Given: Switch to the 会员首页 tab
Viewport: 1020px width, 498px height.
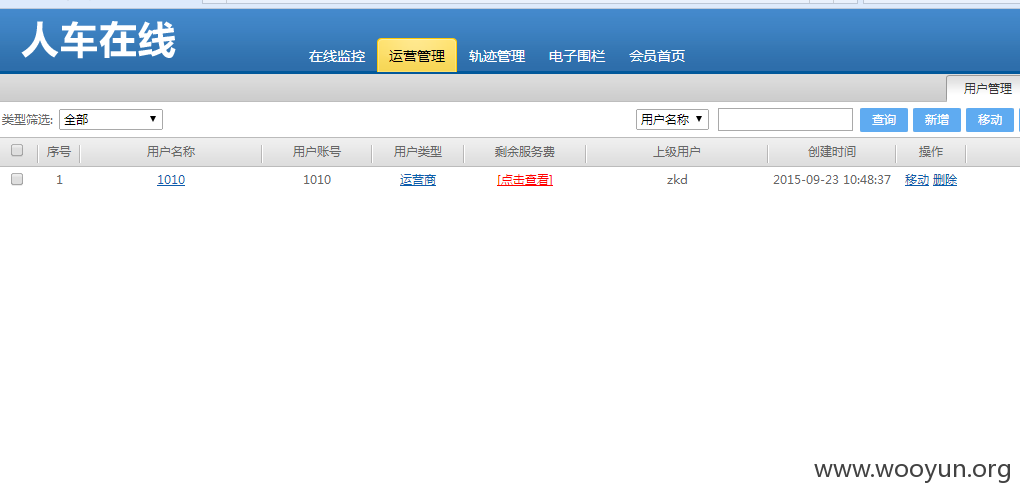Looking at the screenshot, I should (657, 56).
